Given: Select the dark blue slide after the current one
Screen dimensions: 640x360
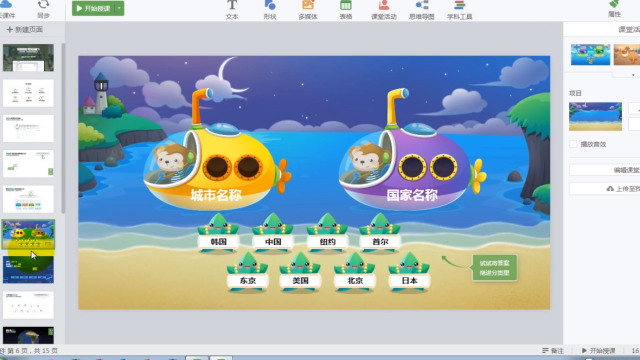Looking at the screenshot, I should point(28,270).
